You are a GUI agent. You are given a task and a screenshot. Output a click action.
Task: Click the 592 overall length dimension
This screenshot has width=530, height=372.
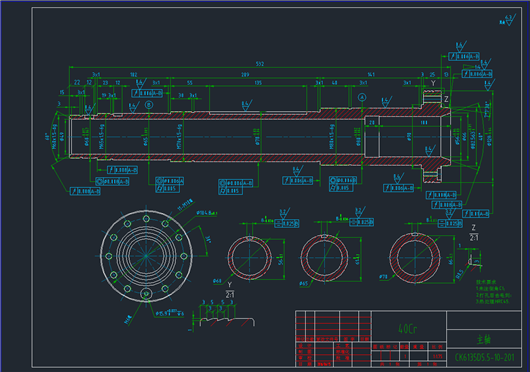point(260,64)
